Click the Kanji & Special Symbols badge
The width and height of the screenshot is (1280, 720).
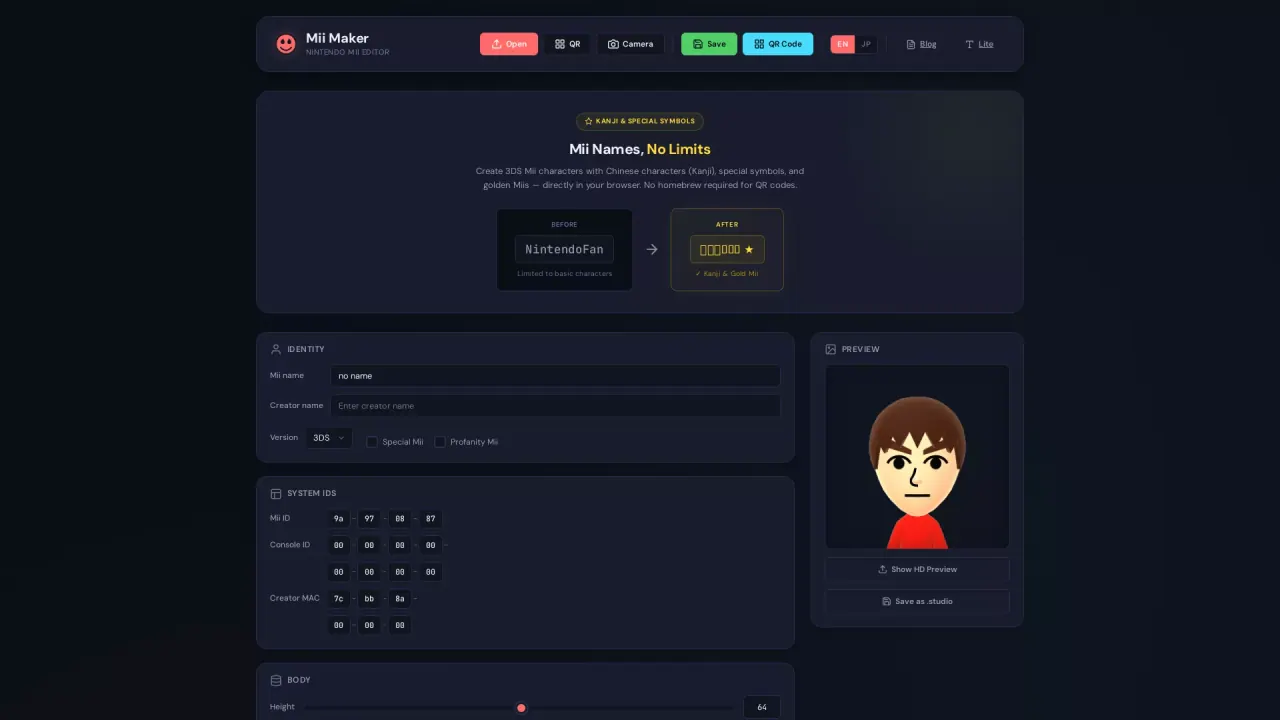(x=640, y=121)
